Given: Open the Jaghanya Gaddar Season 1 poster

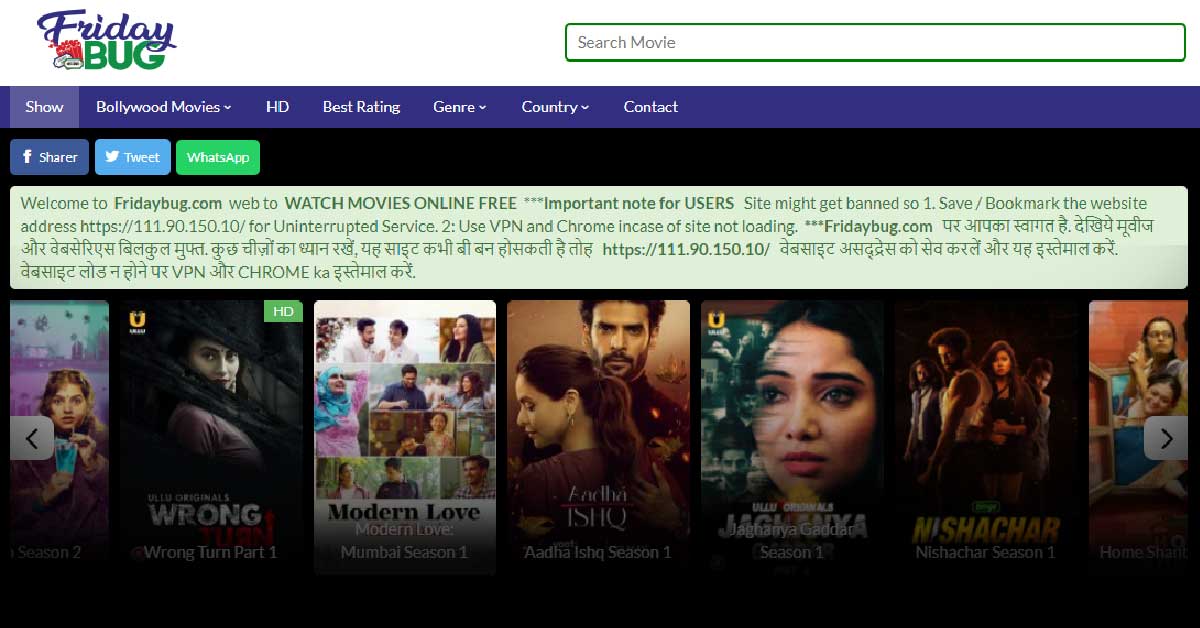Looking at the screenshot, I should click(x=792, y=438).
